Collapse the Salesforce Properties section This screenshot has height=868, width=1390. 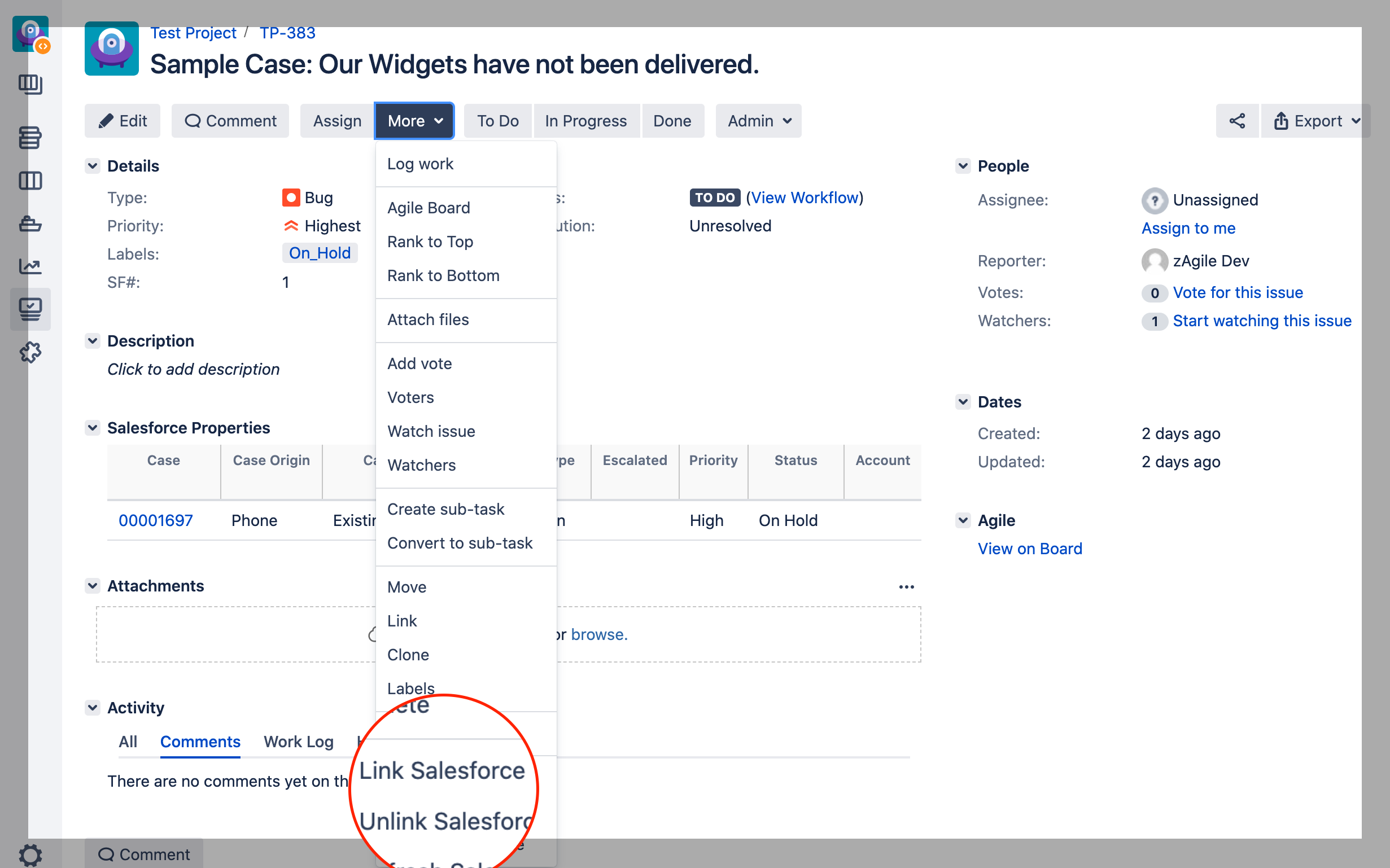point(93,428)
